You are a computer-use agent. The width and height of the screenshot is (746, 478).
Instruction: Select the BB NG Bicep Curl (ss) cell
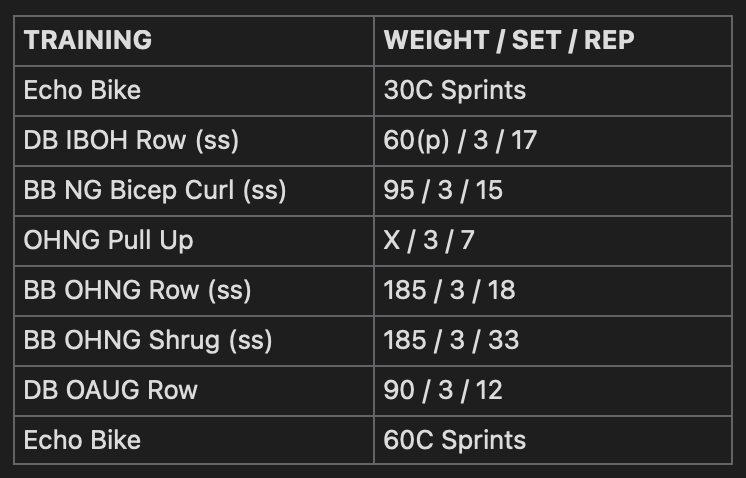pyautogui.click(x=194, y=191)
